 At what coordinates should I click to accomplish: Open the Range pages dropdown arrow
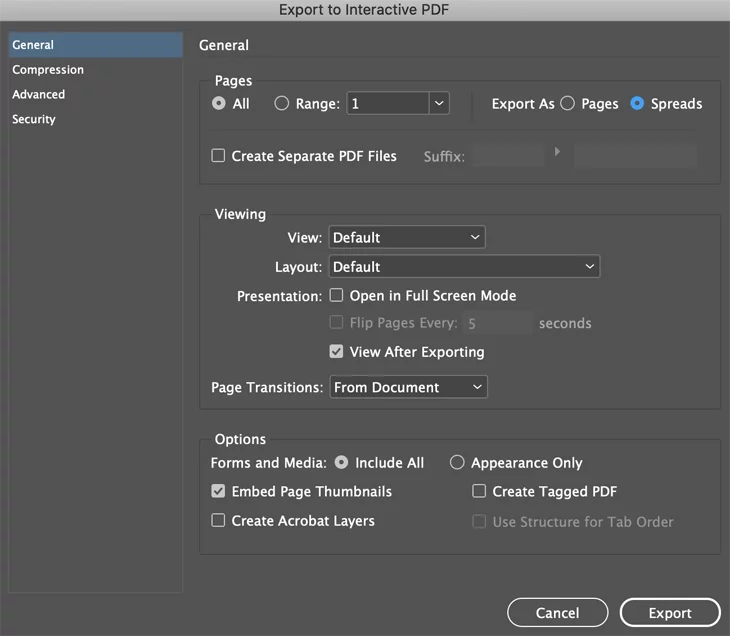coord(439,103)
